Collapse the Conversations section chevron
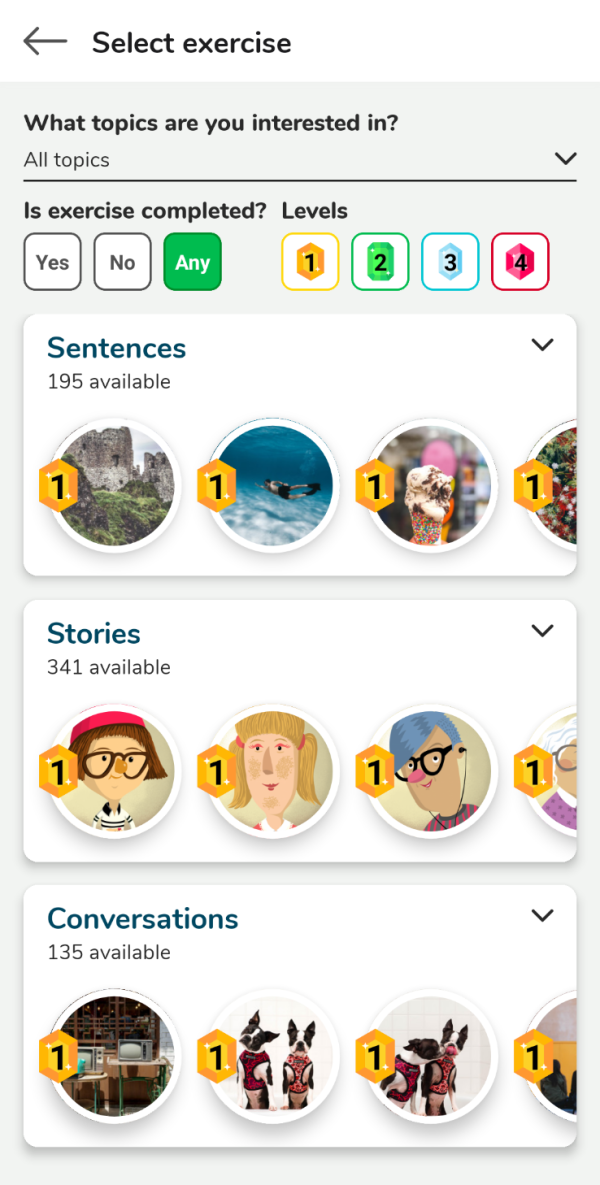This screenshot has height=1185, width=600. [542, 916]
